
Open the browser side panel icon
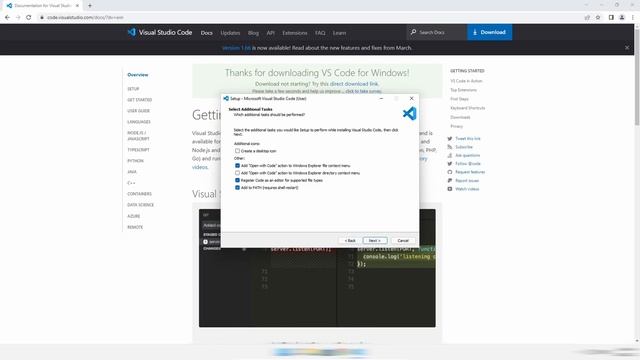(x=611, y=18)
